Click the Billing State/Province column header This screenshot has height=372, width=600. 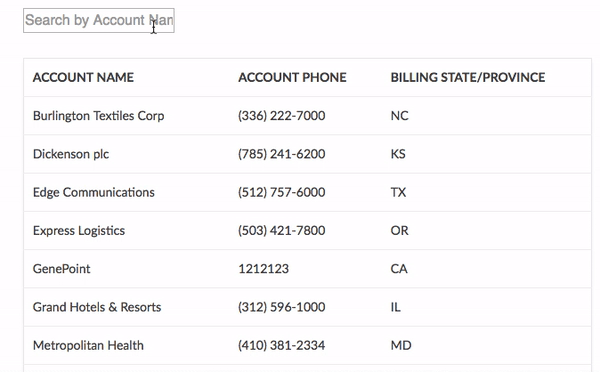[x=468, y=77]
